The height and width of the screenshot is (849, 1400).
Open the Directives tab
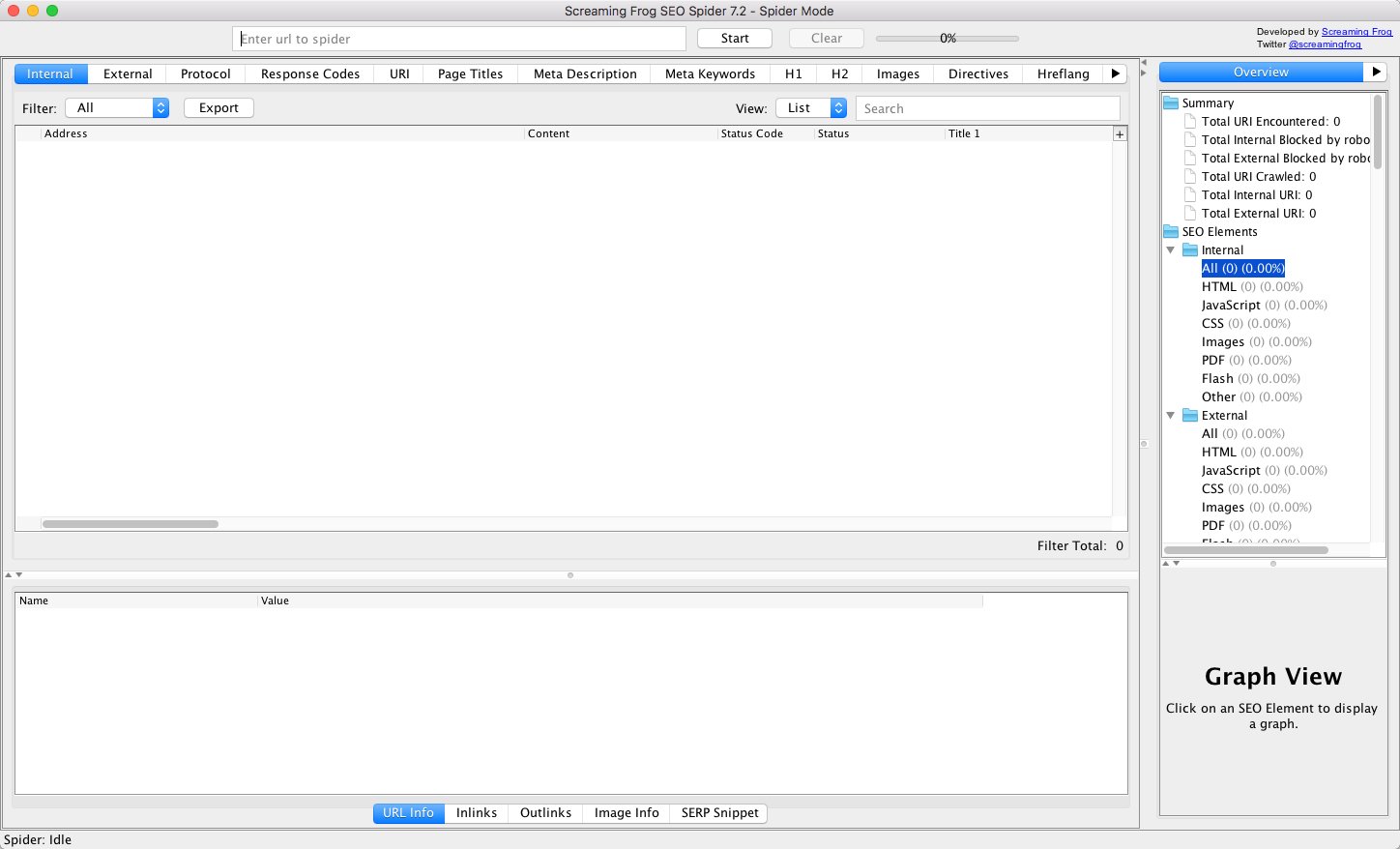coord(978,73)
